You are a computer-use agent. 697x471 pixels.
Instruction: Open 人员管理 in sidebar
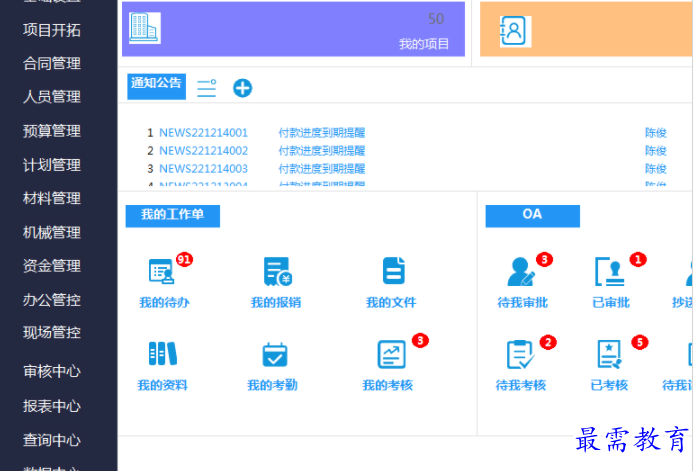(52, 96)
